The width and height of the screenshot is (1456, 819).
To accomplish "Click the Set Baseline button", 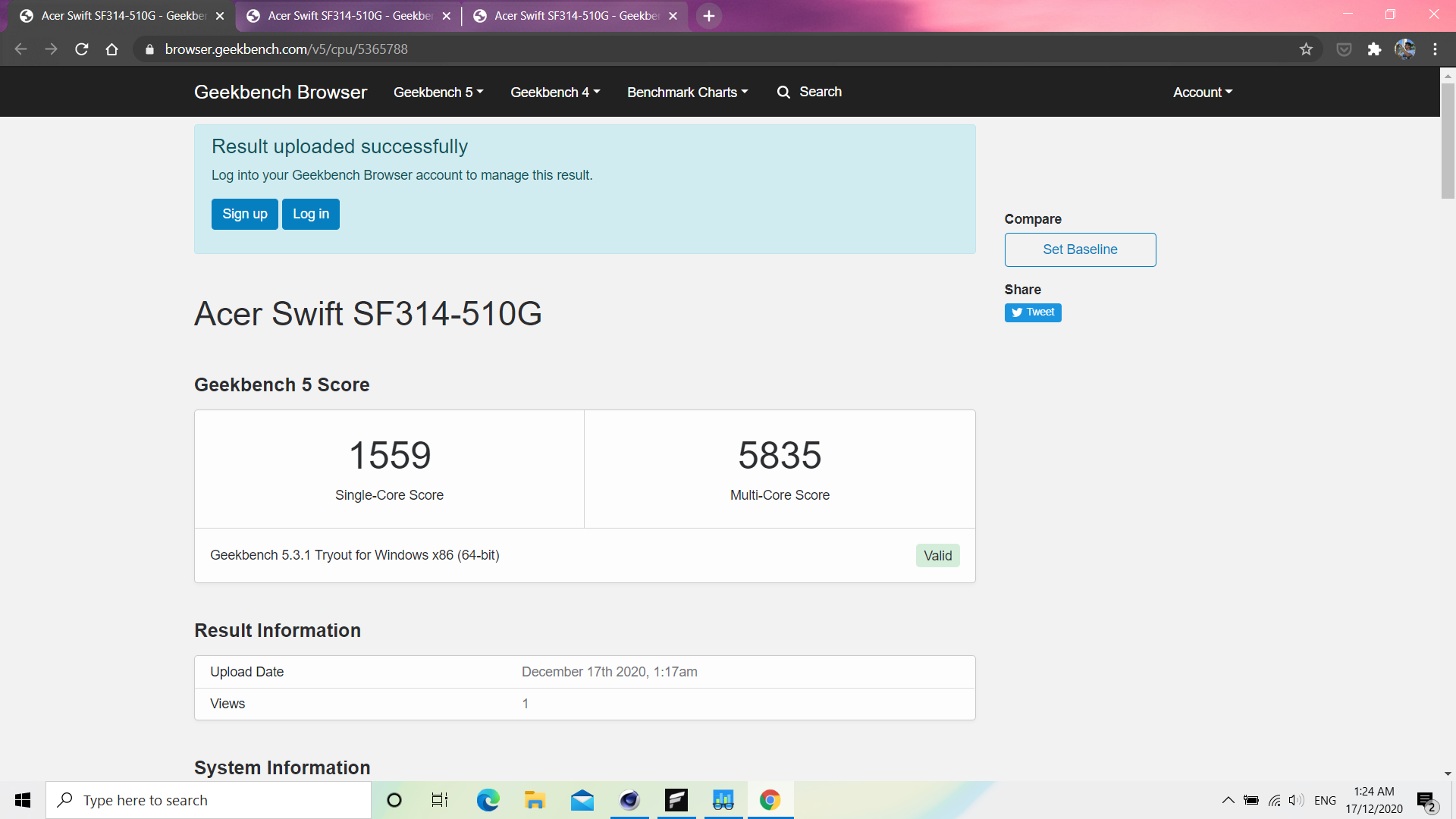I will [1080, 249].
